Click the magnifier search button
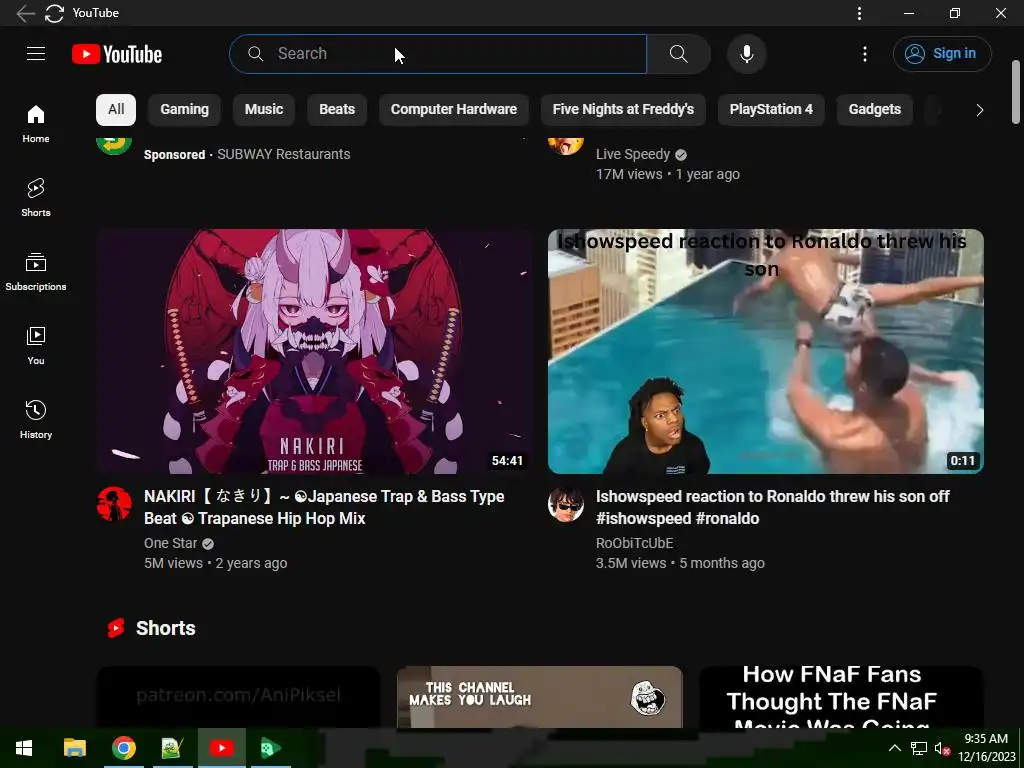This screenshot has width=1024, height=768. [679, 54]
